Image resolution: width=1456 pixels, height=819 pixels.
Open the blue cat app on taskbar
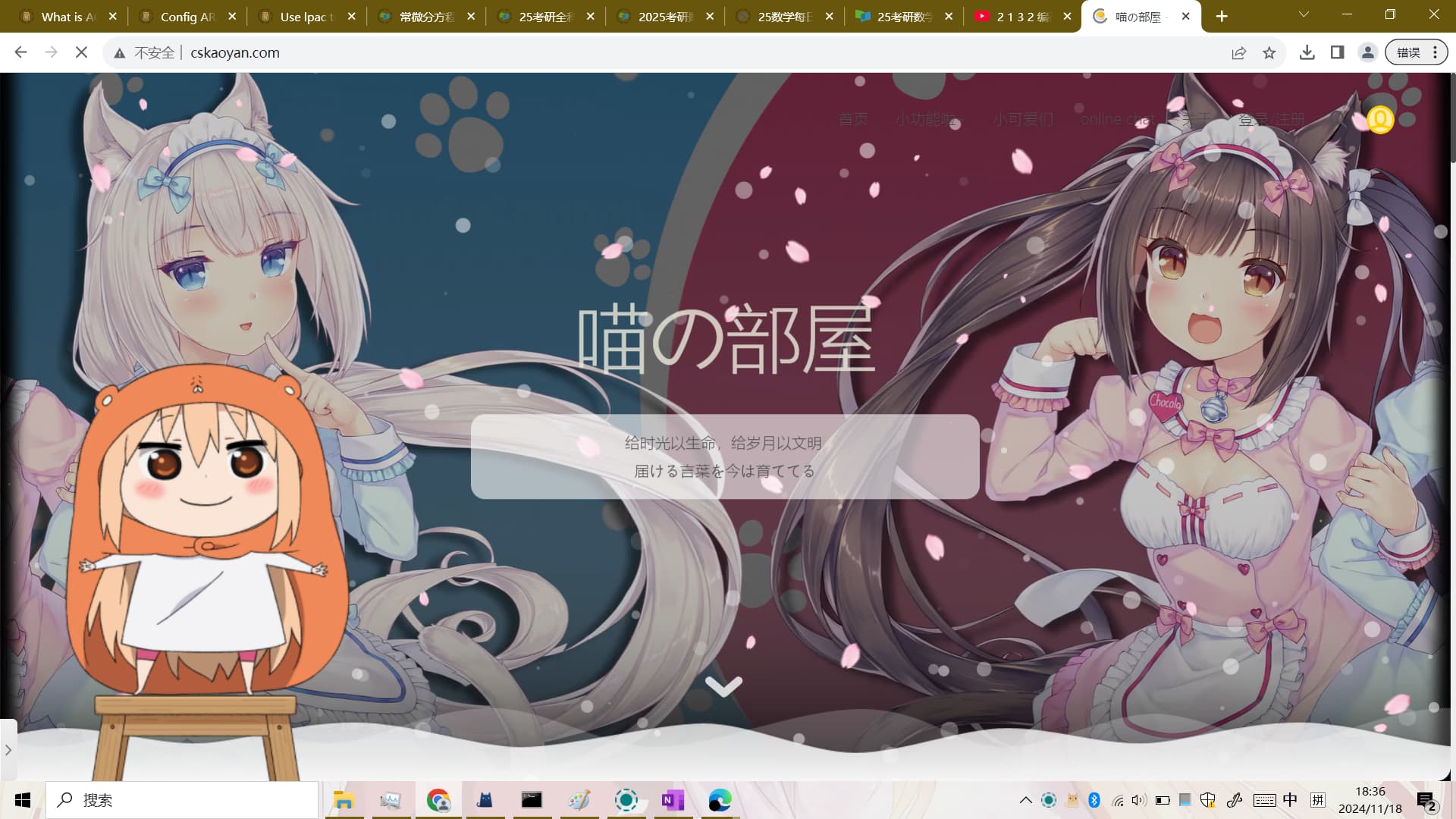tap(485, 800)
